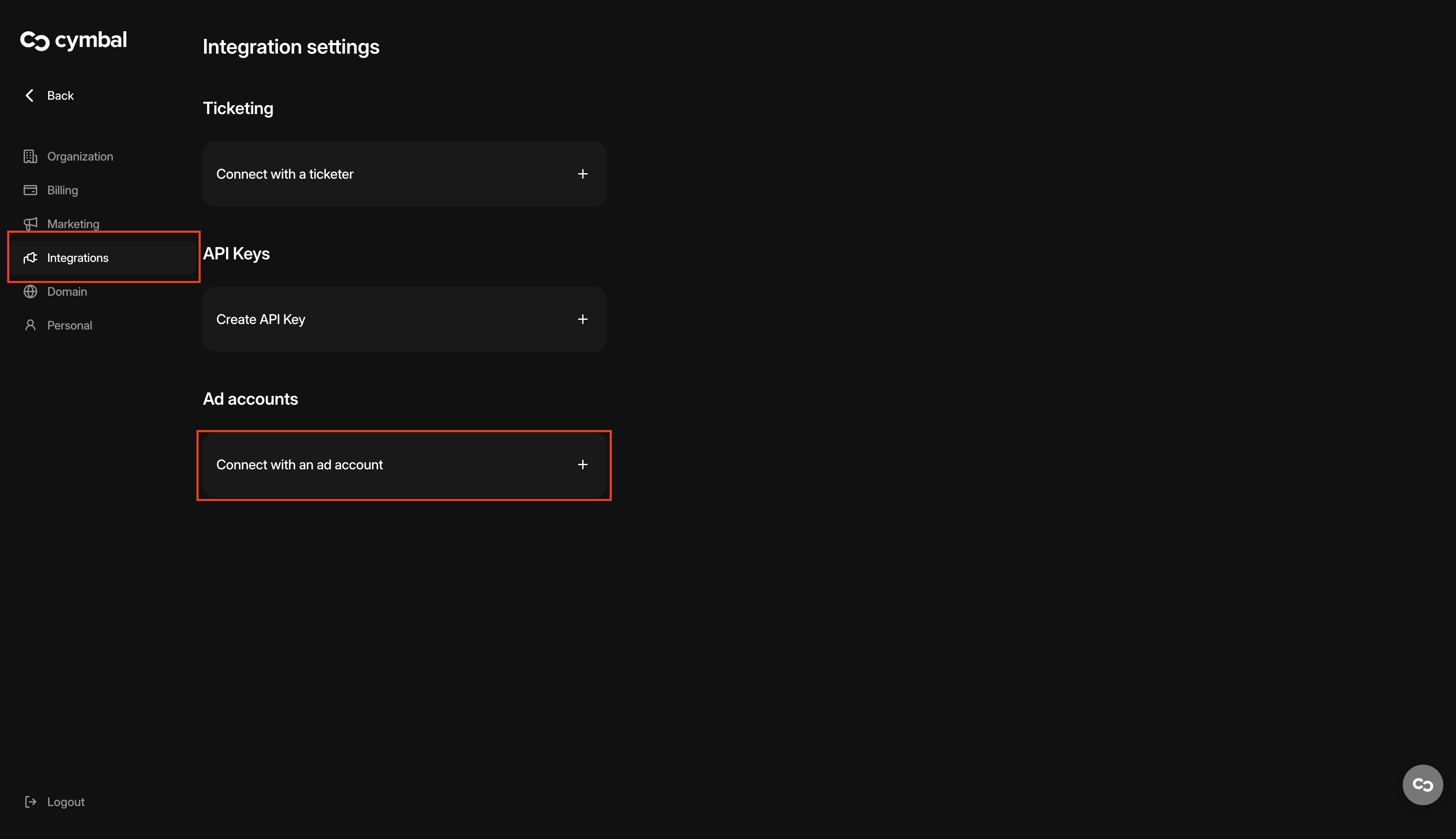Open the Organization settings menu item
This screenshot has height=839, width=1456.
80,156
